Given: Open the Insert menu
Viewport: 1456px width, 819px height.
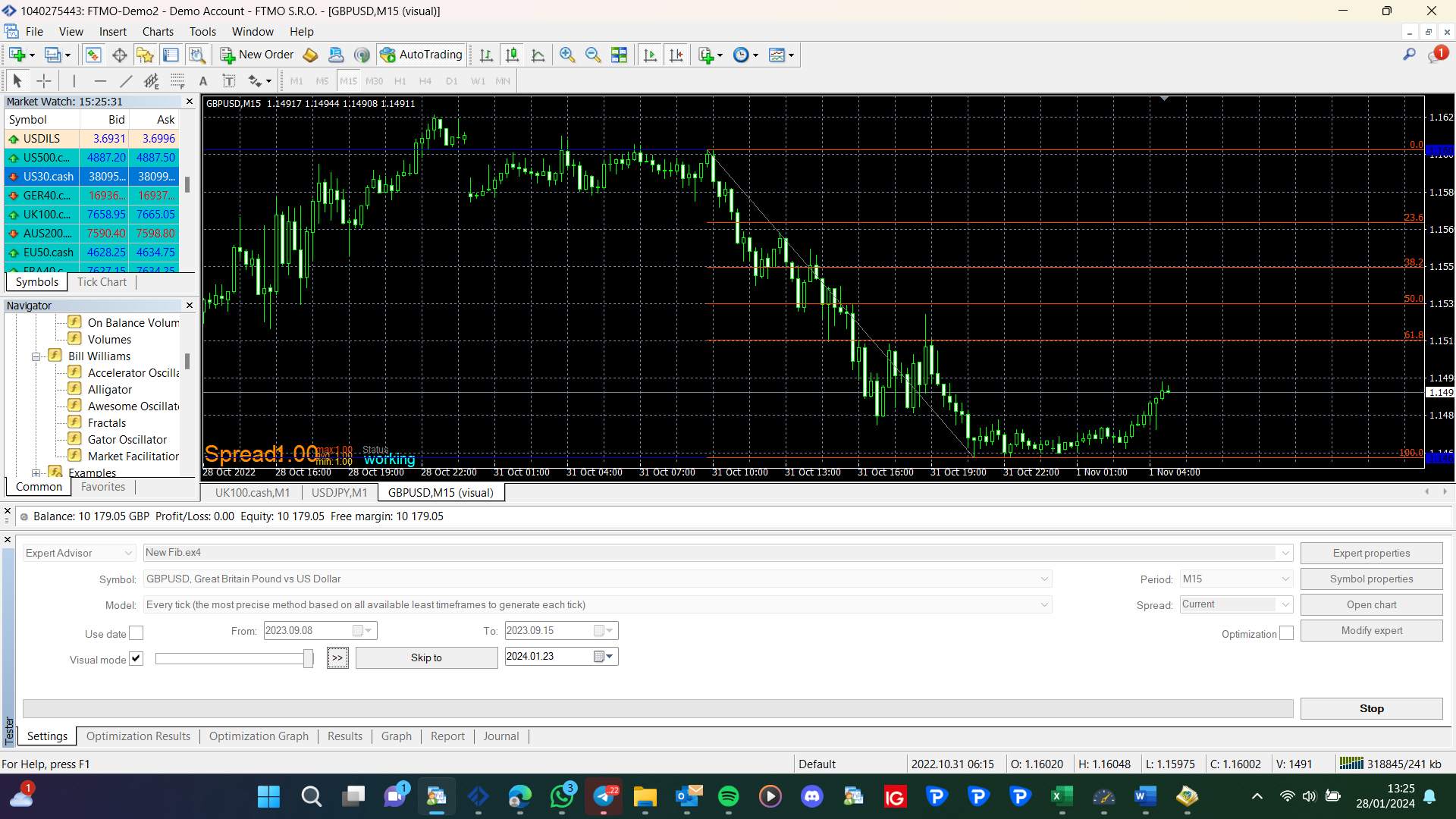Looking at the screenshot, I should (x=113, y=32).
